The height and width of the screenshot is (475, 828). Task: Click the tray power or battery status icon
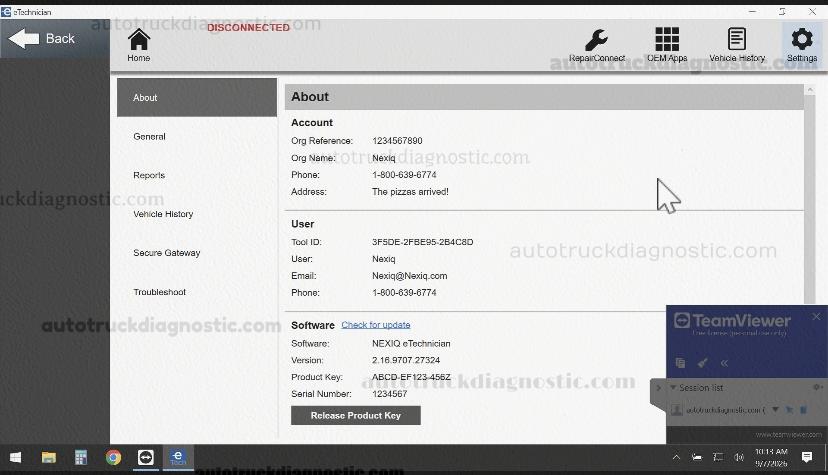[697, 458]
